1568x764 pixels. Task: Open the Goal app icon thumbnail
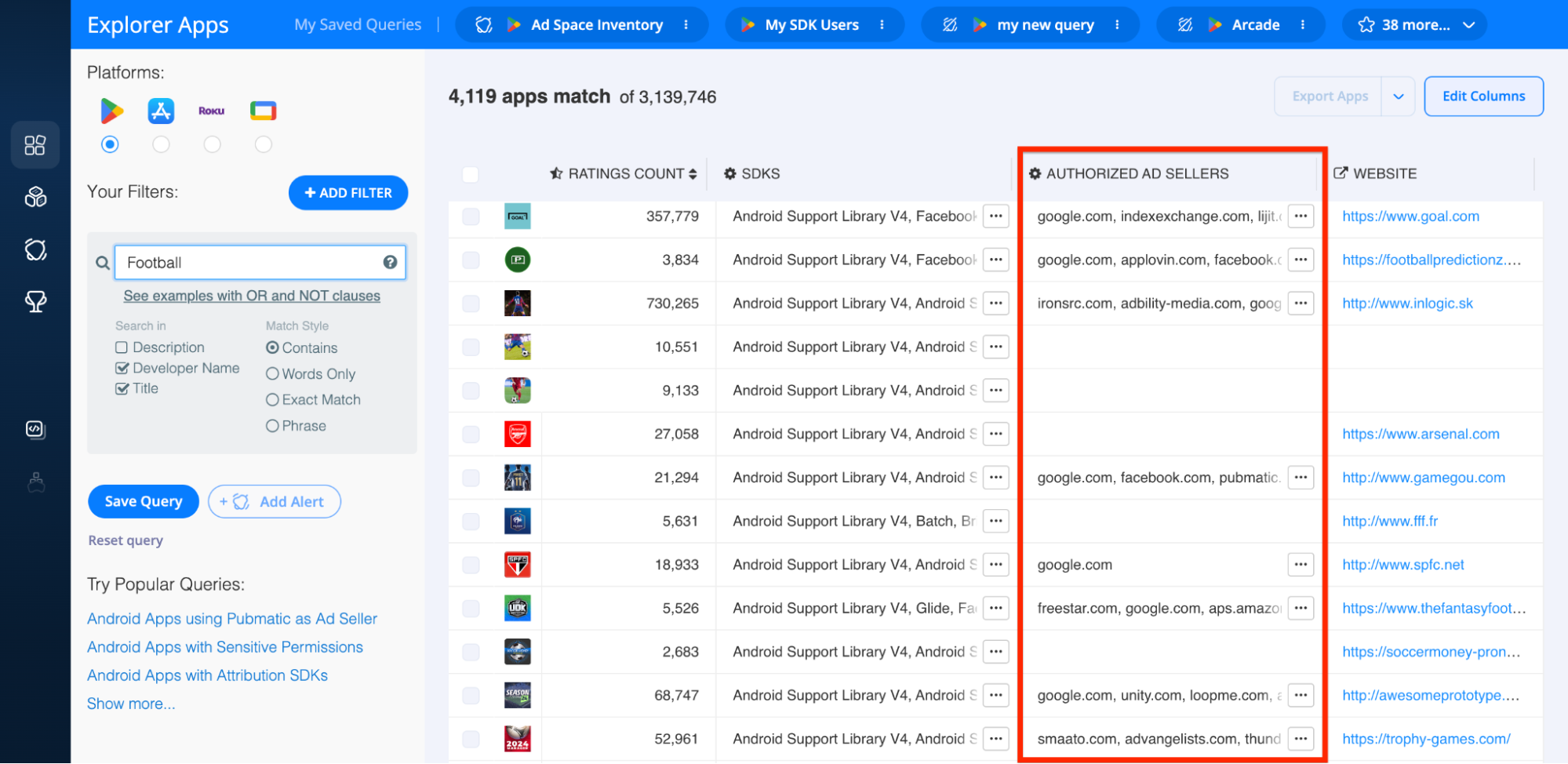[x=518, y=216]
